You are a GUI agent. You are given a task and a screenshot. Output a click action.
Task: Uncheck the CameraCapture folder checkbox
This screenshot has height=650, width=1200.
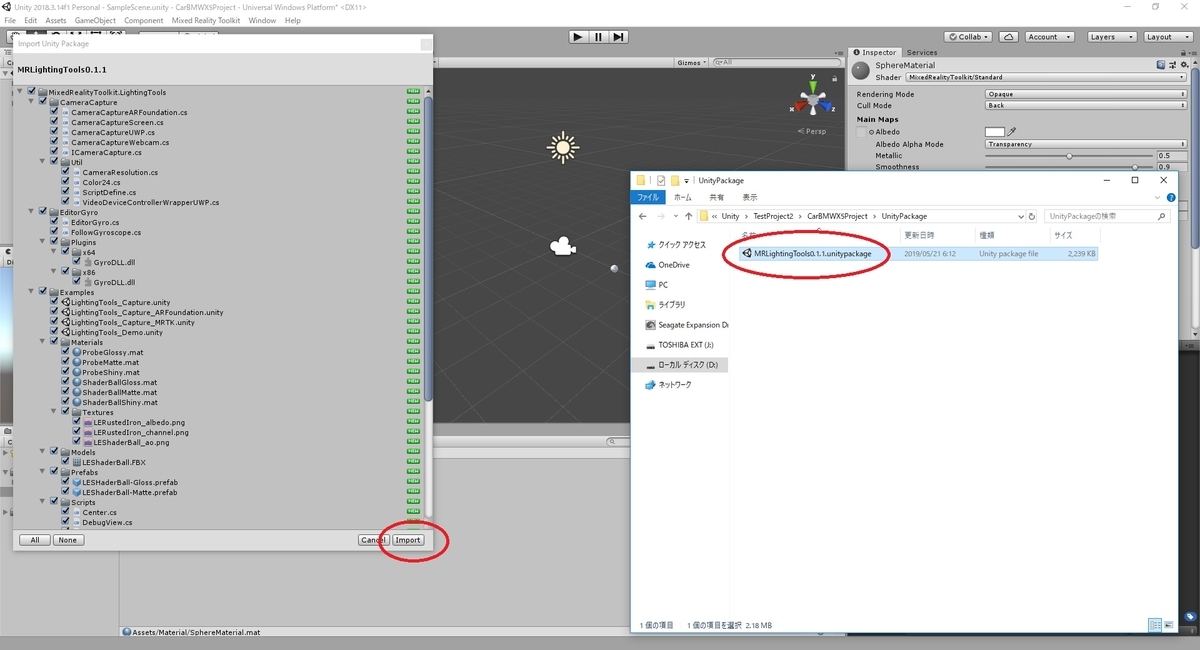tap(43, 102)
